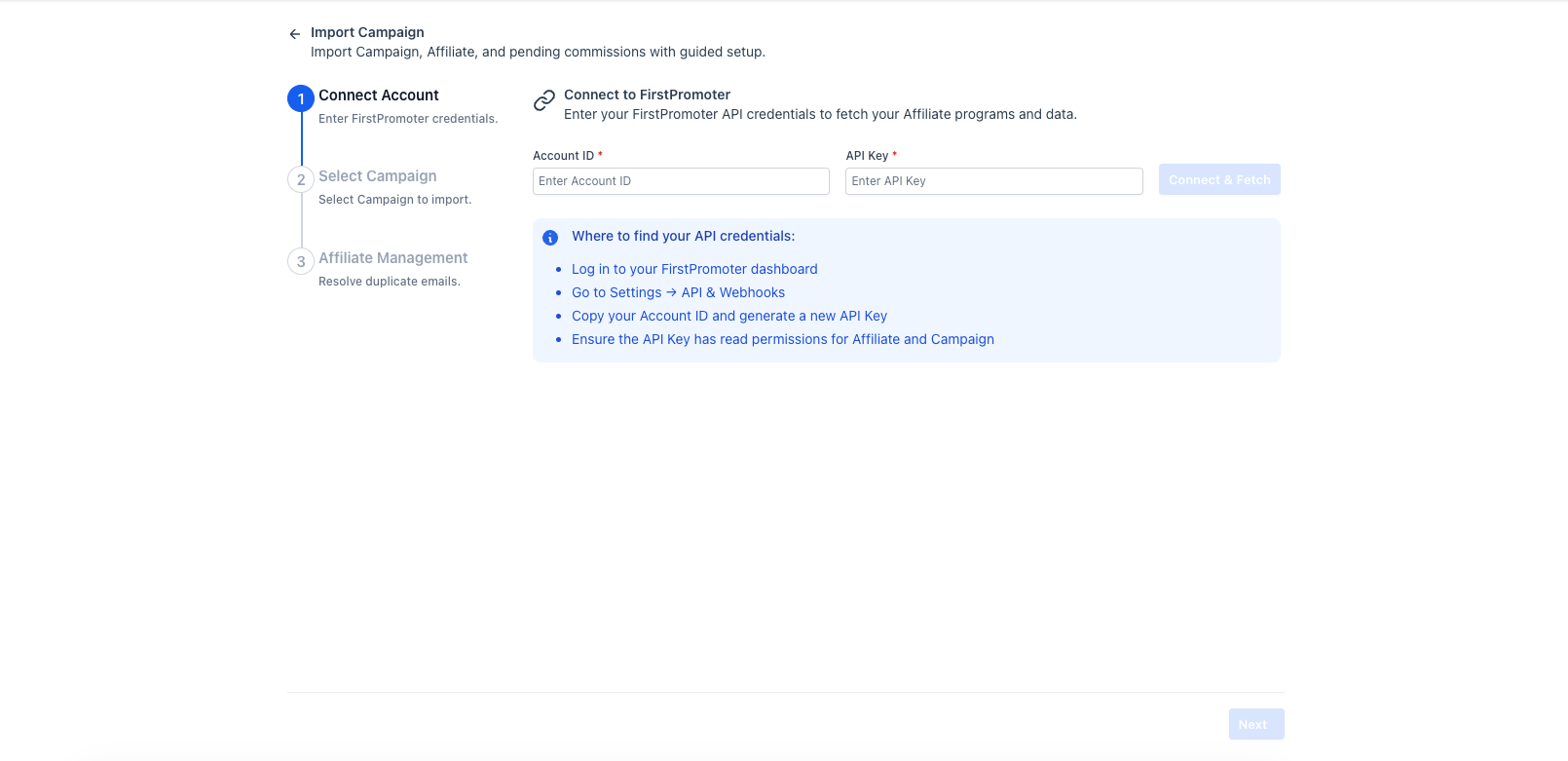This screenshot has width=1568, height=761.
Task: Click the 'Ensure the API Key has read permissions' line
Action: point(783,339)
